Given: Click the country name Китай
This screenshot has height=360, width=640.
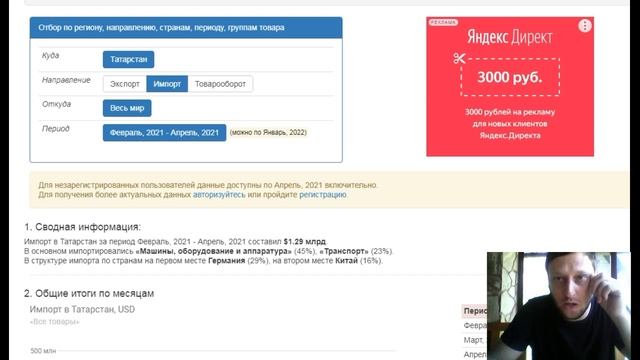Looking at the screenshot, I should [347, 260].
